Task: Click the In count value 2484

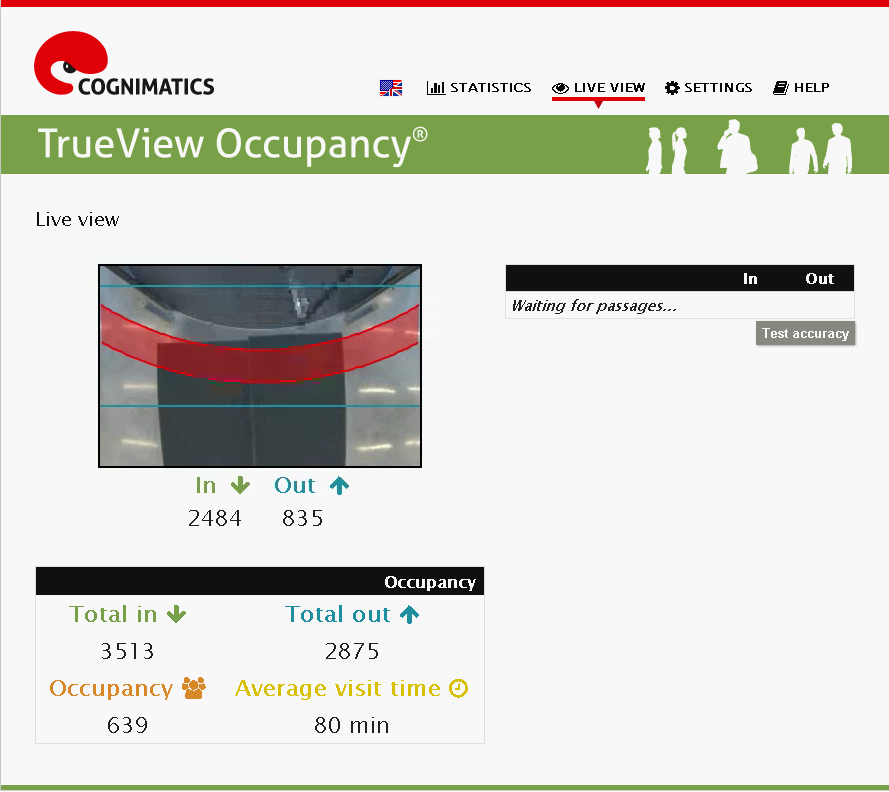Action: 214,518
